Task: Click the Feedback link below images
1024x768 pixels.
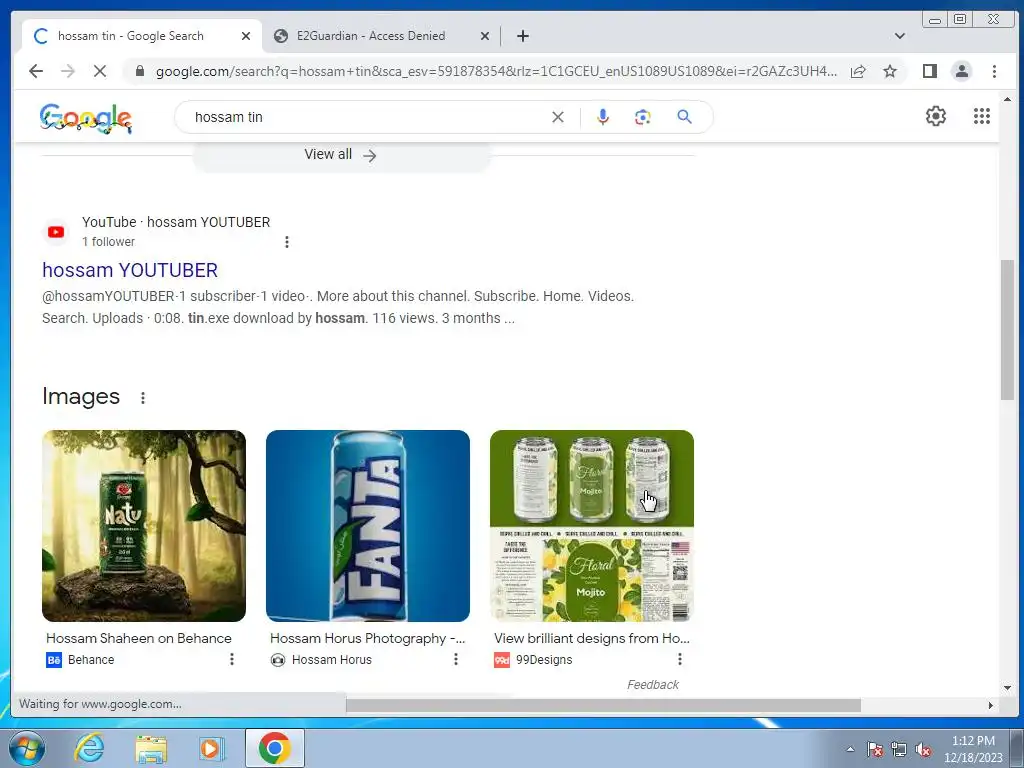Action: (x=652, y=684)
